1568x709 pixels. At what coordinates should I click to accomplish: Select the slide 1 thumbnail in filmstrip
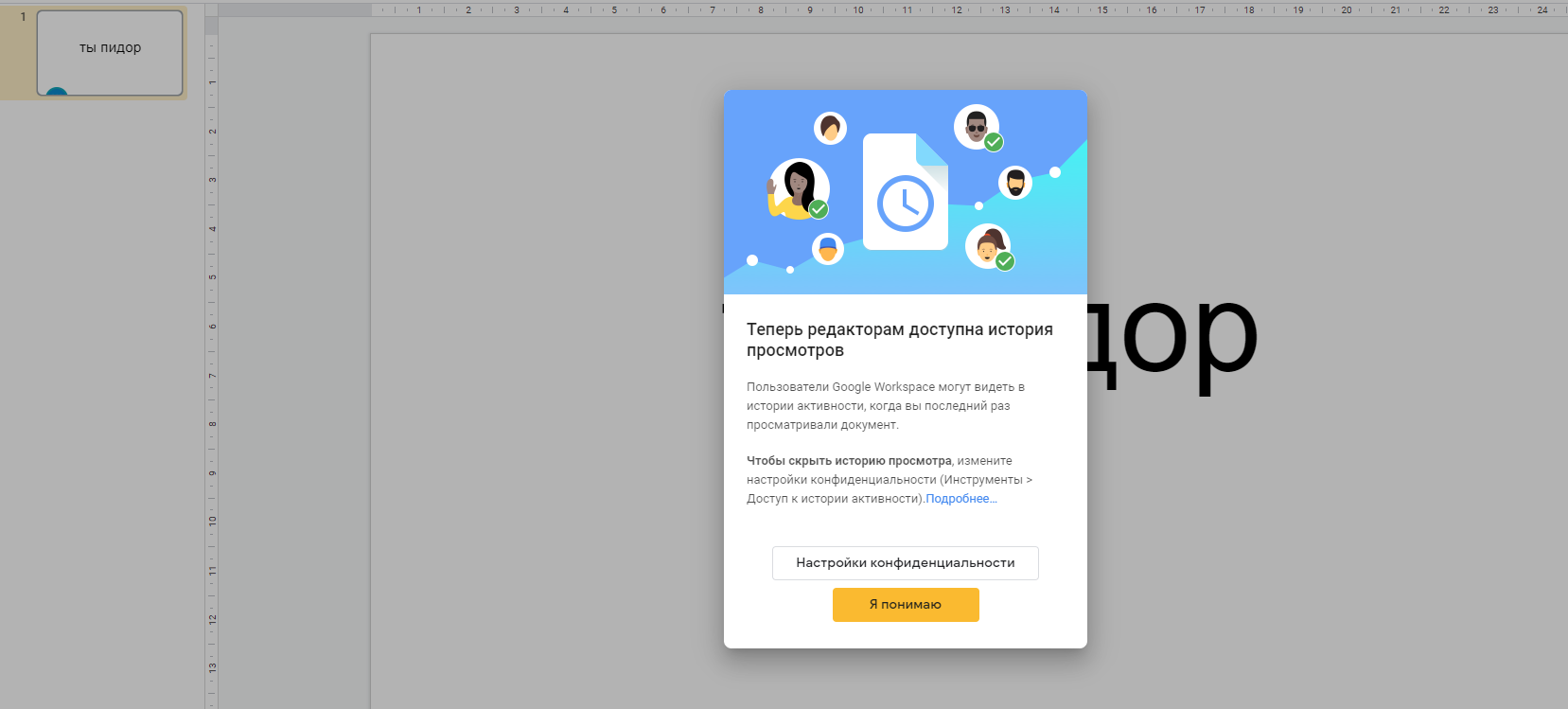point(110,53)
